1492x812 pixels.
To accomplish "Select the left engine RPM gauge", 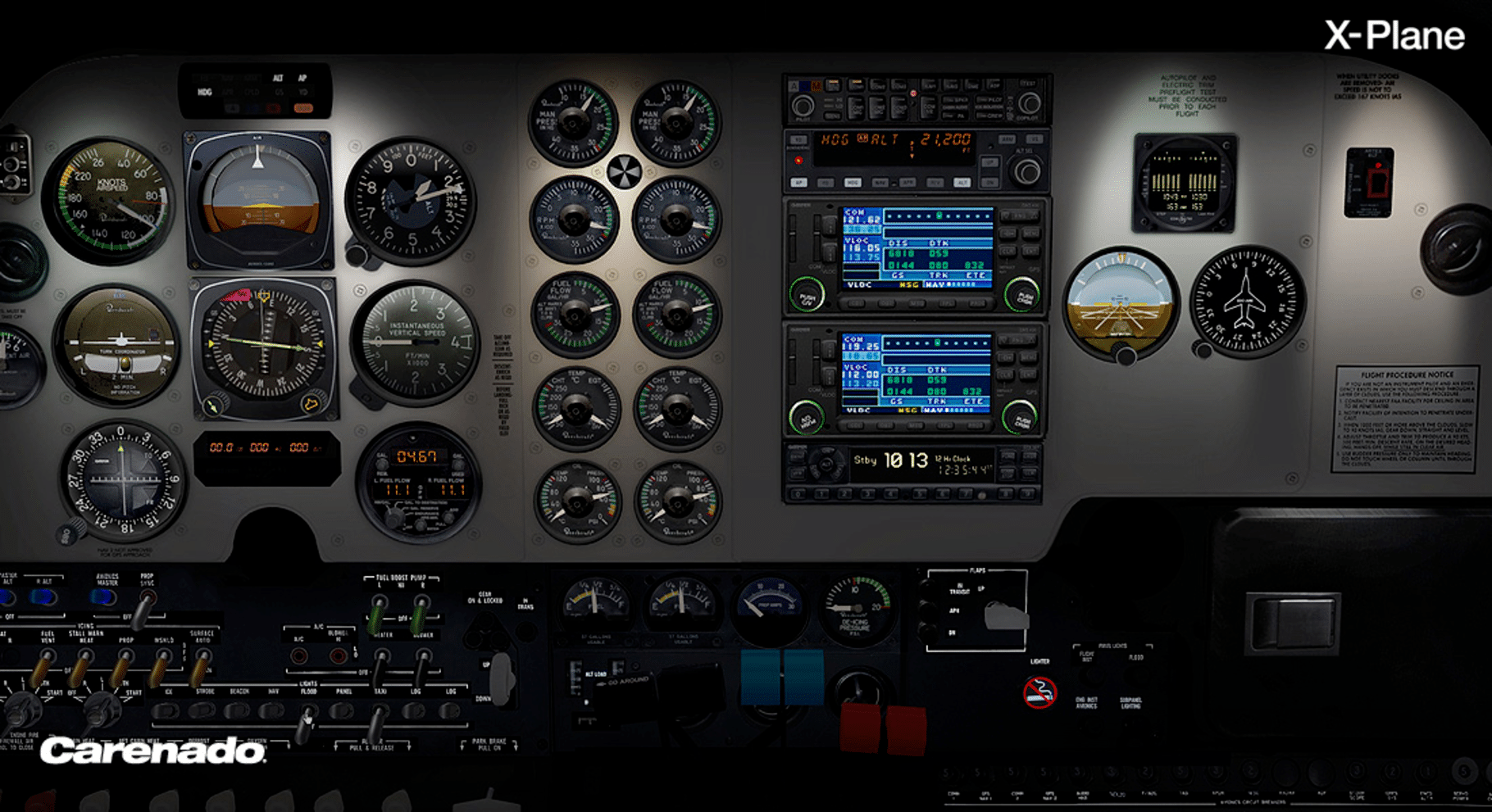I will [574, 220].
